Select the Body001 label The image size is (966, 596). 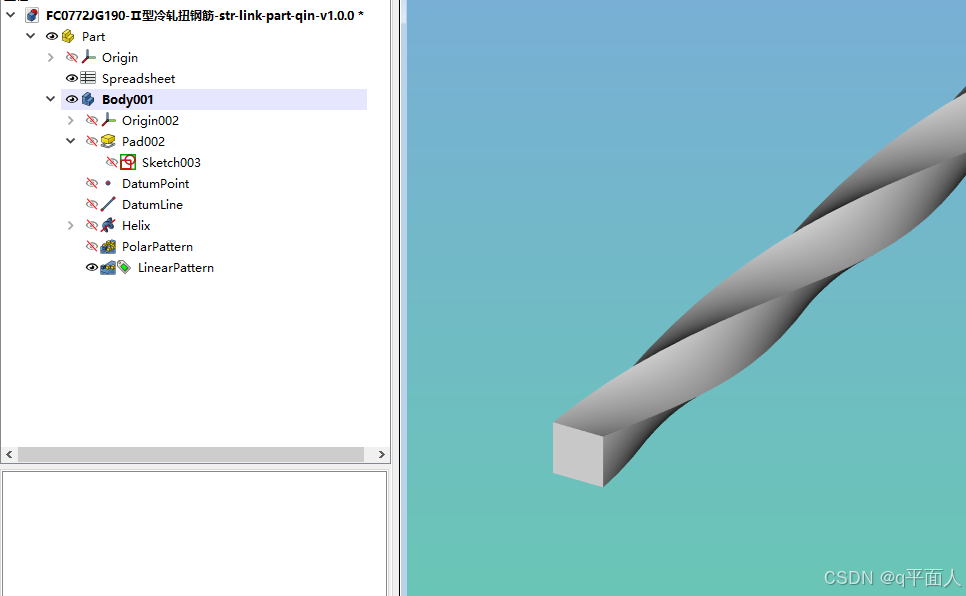click(128, 99)
